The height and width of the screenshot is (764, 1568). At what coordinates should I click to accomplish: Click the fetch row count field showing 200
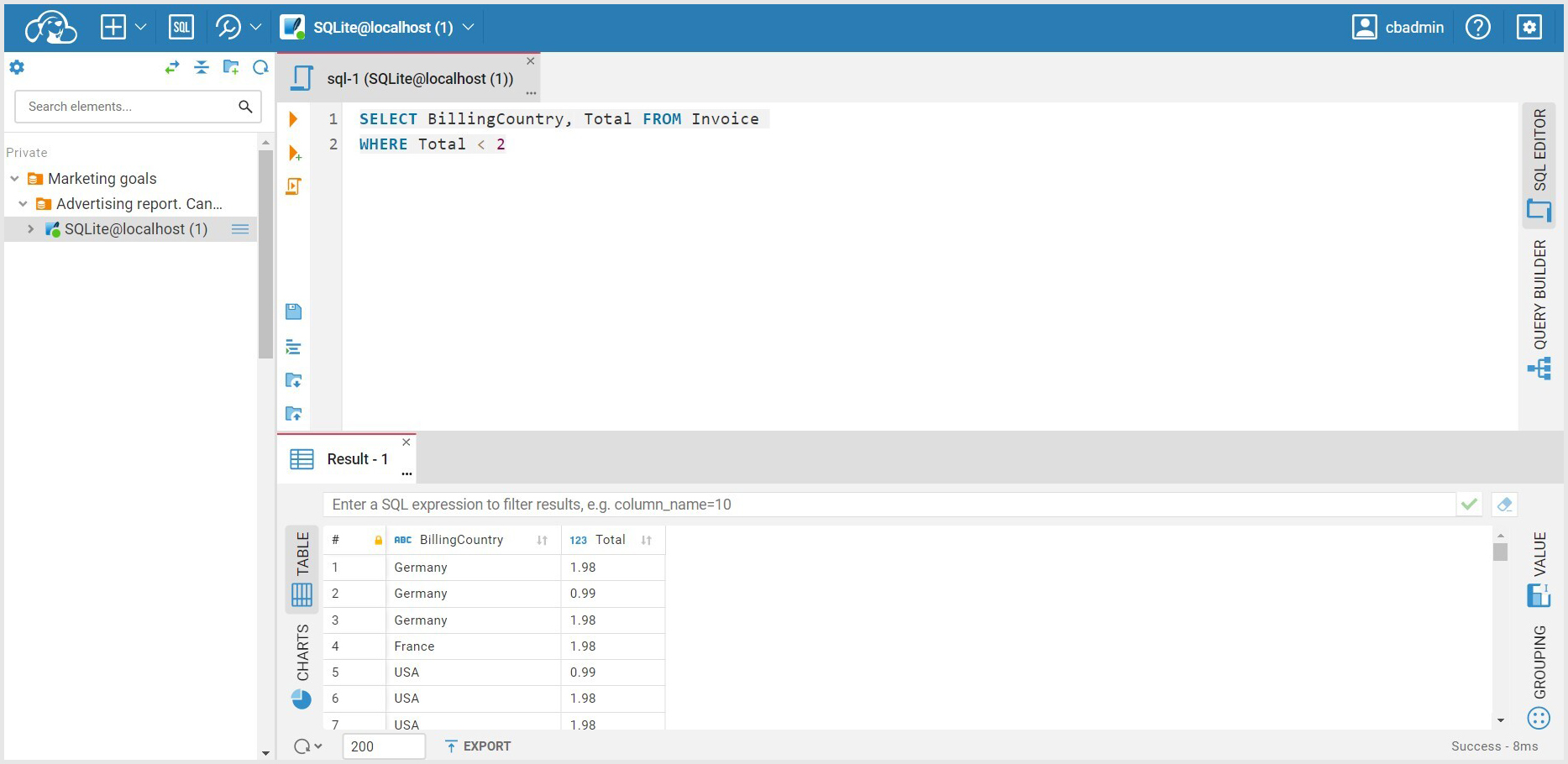pyautogui.click(x=384, y=746)
